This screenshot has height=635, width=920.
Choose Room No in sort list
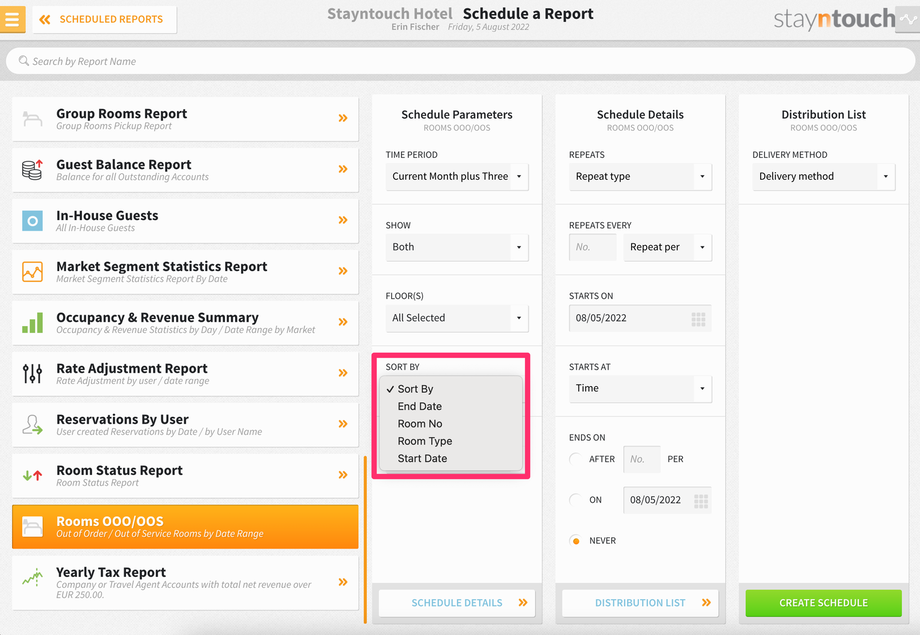(451, 424)
